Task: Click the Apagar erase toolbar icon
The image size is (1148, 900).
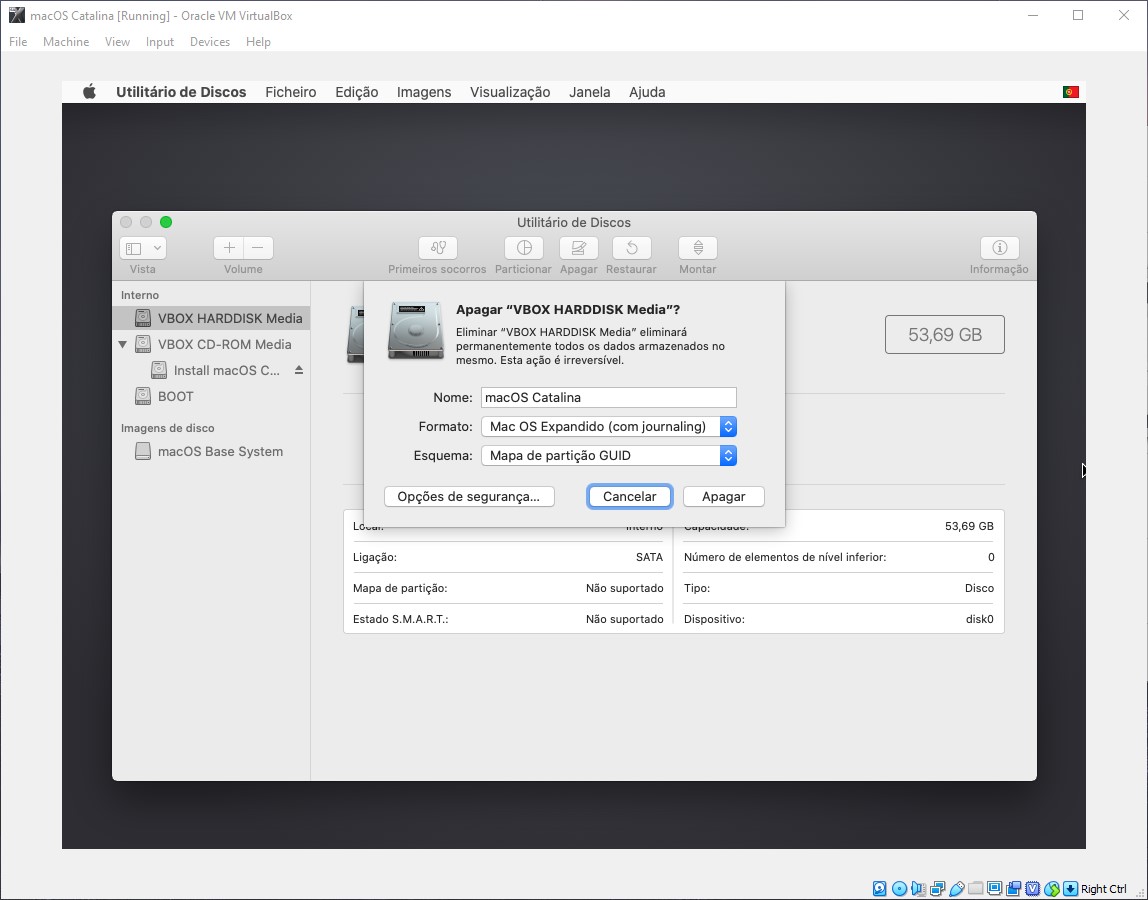Action: click(578, 248)
